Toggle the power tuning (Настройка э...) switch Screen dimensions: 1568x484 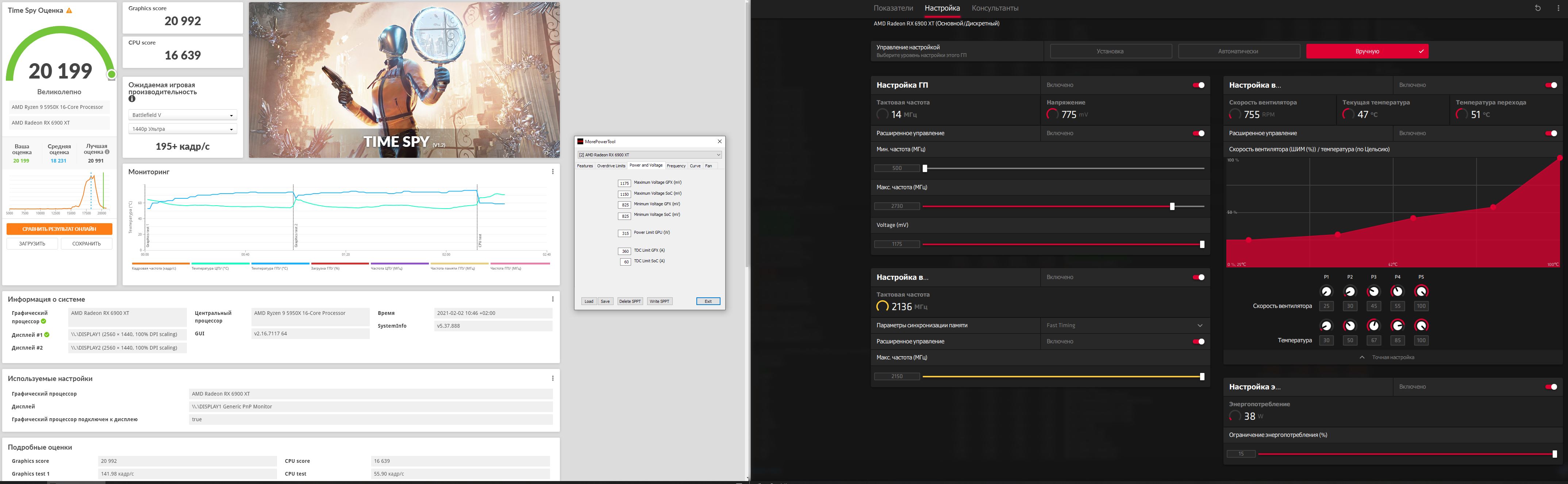(1551, 386)
